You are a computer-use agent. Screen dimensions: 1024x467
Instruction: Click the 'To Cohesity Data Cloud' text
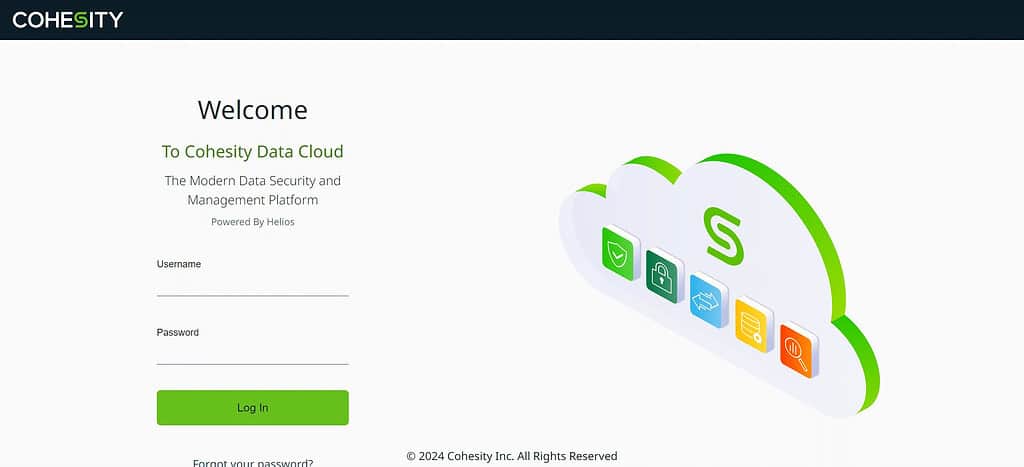pyautogui.click(x=253, y=152)
